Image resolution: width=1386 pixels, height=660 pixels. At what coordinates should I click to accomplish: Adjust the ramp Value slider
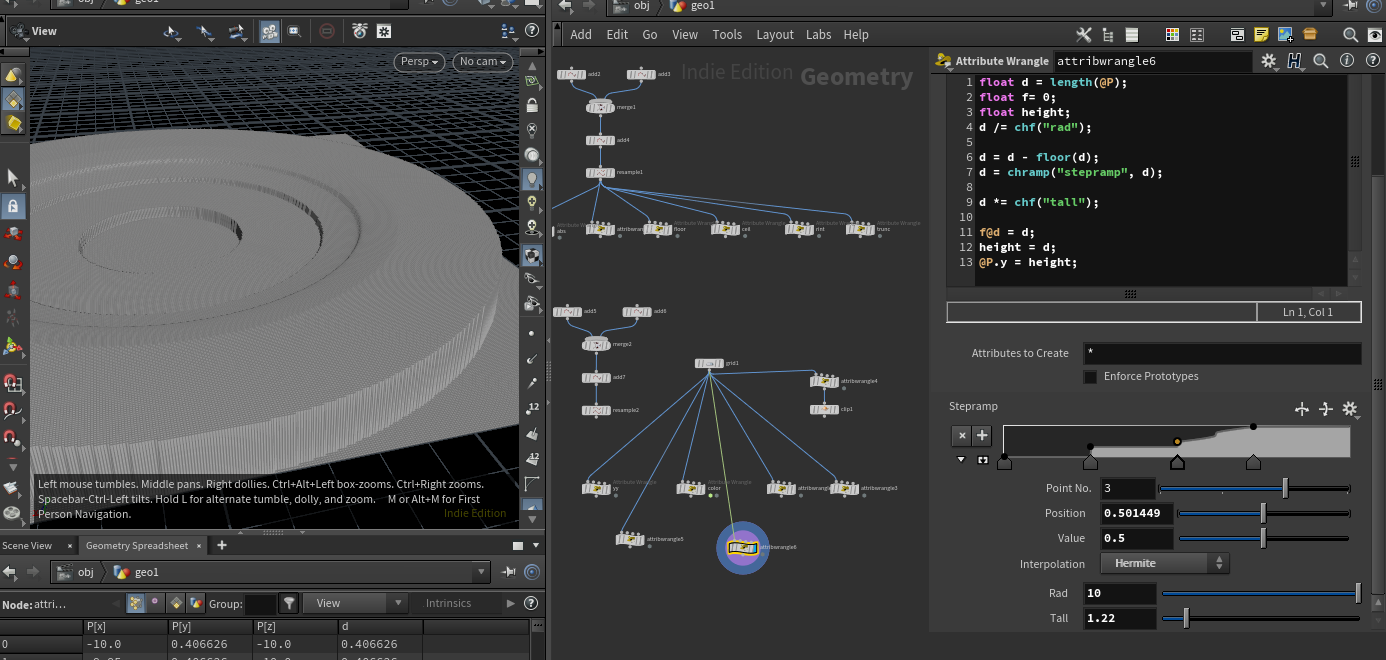click(1265, 539)
